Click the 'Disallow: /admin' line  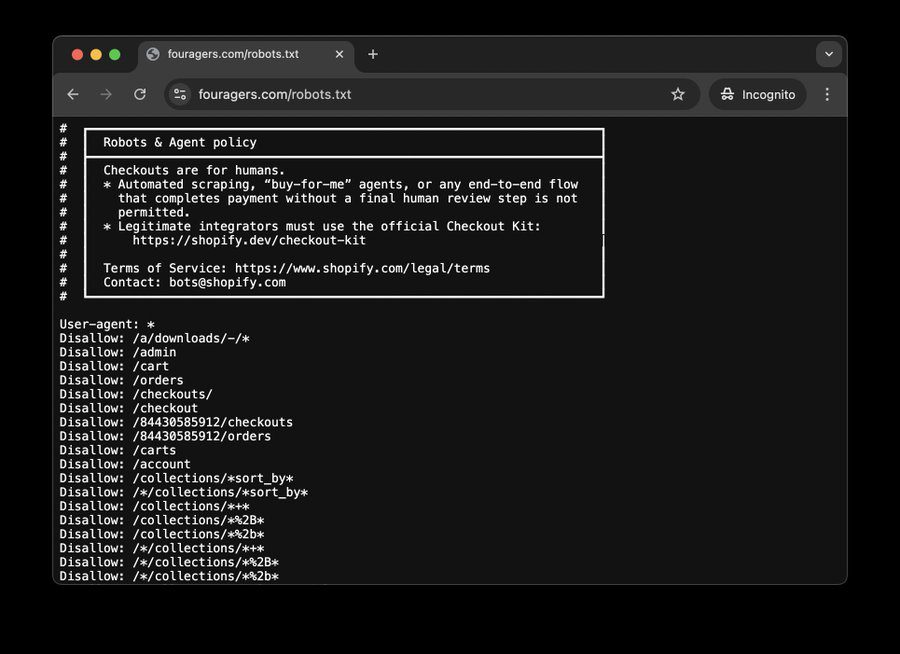coord(118,352)
